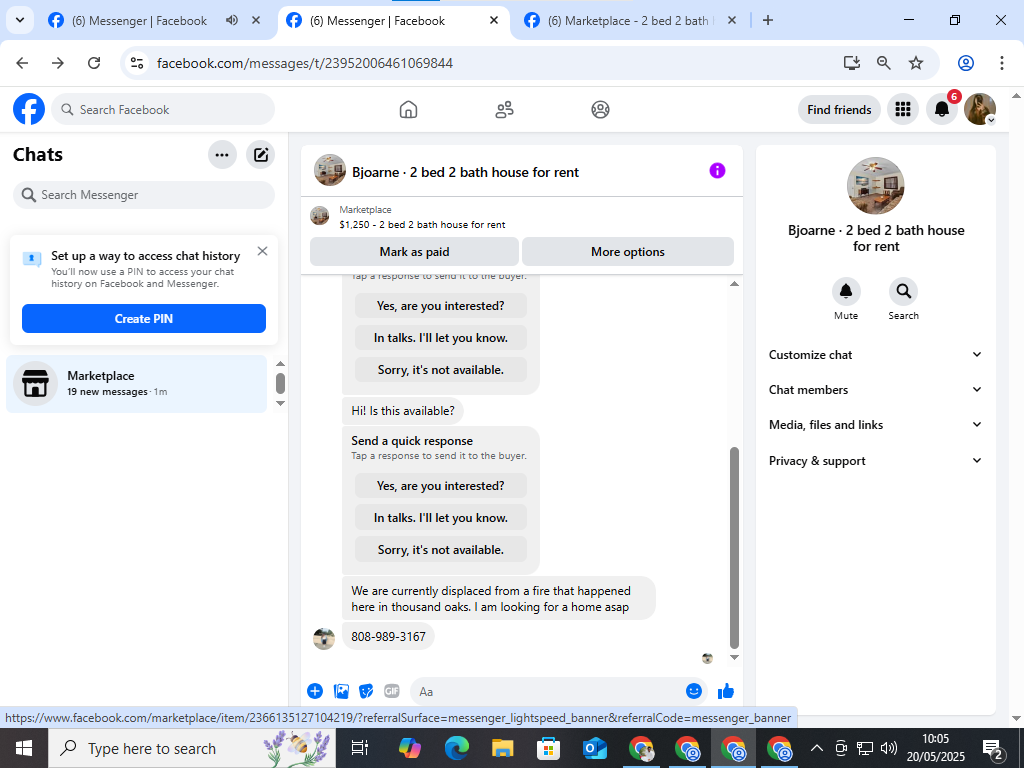Expand Customize chat section
This screenshot has width=1024, height=768.
tap(875, 355)
